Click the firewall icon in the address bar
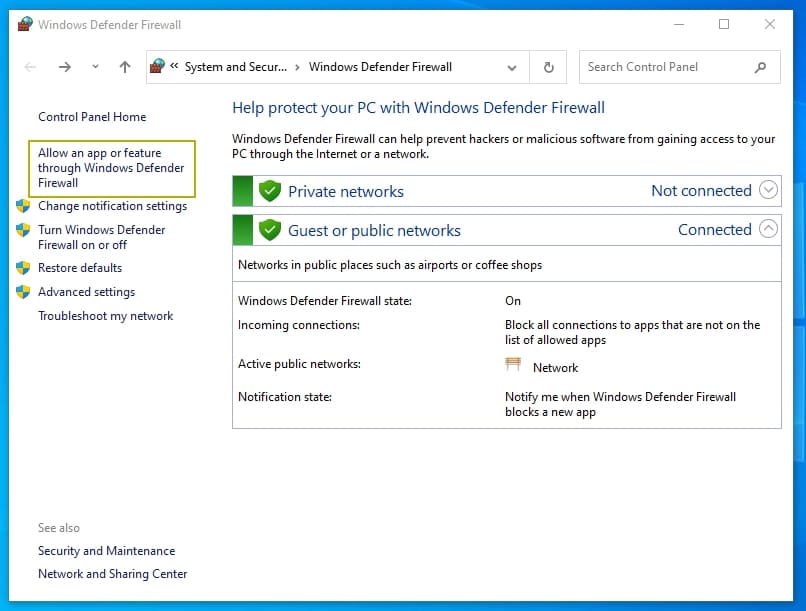806x611 pixels. 157,66
